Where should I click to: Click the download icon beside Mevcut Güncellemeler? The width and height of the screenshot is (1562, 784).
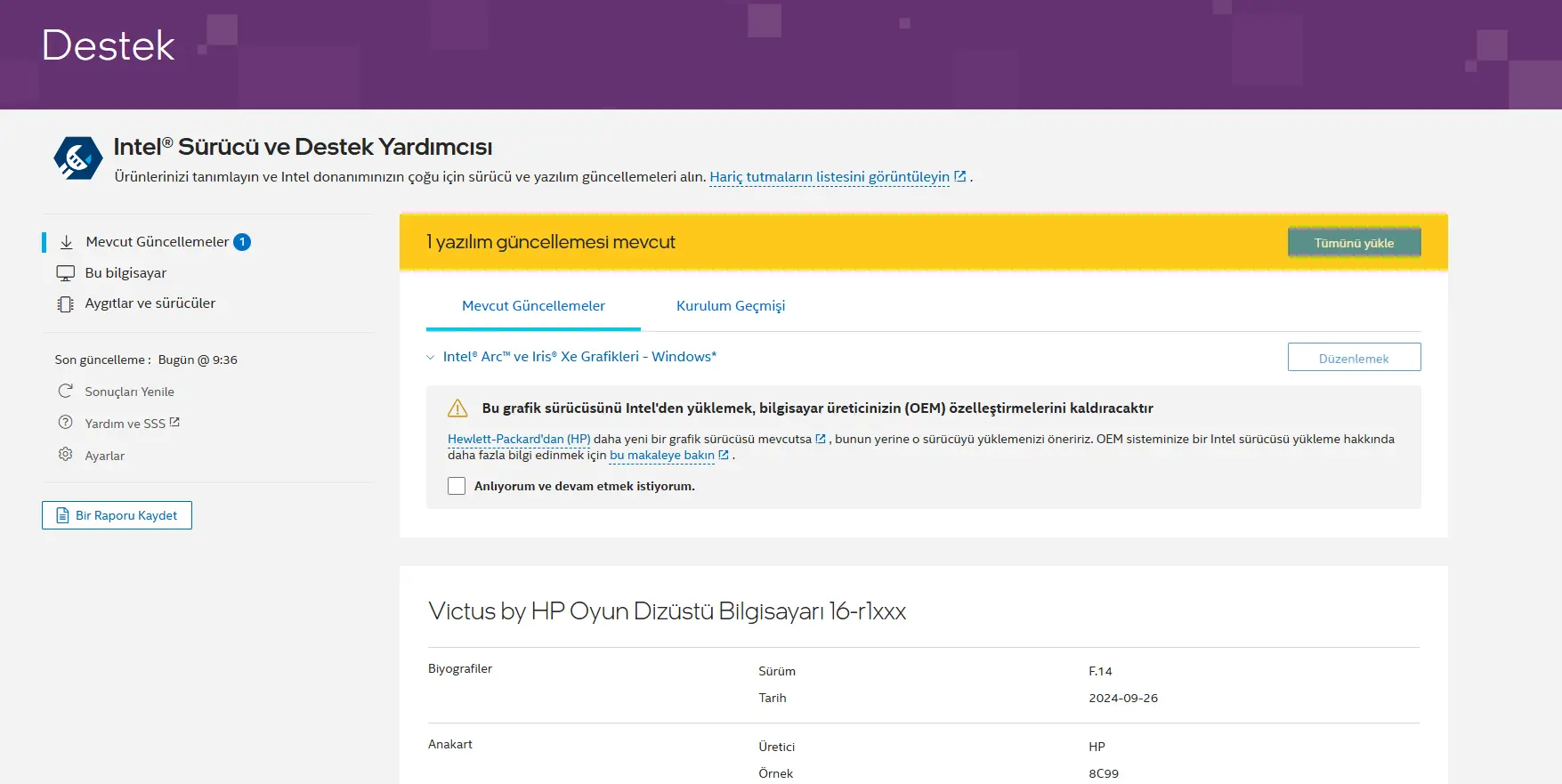(x=66, y=242)
